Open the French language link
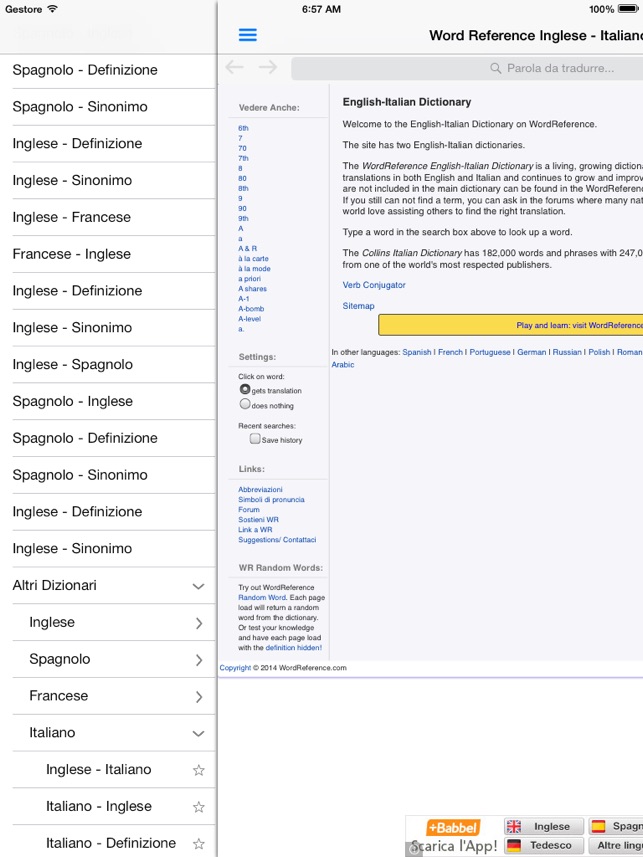The width and height of the screenshot is (643, 857). (x=450, y=352)
